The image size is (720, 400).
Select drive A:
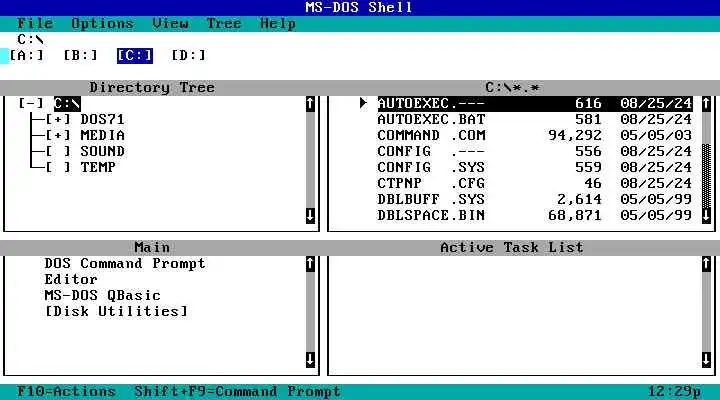(x=27, y=56)
